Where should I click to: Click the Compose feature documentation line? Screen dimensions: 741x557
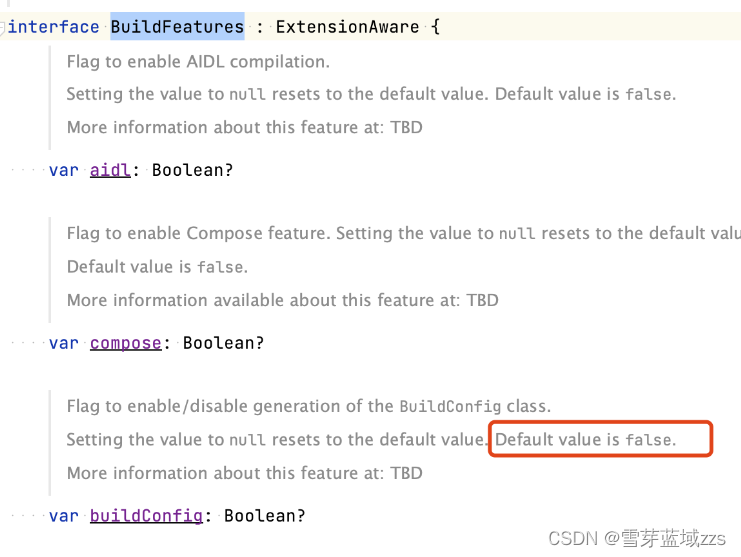click(x=404, y=233)
